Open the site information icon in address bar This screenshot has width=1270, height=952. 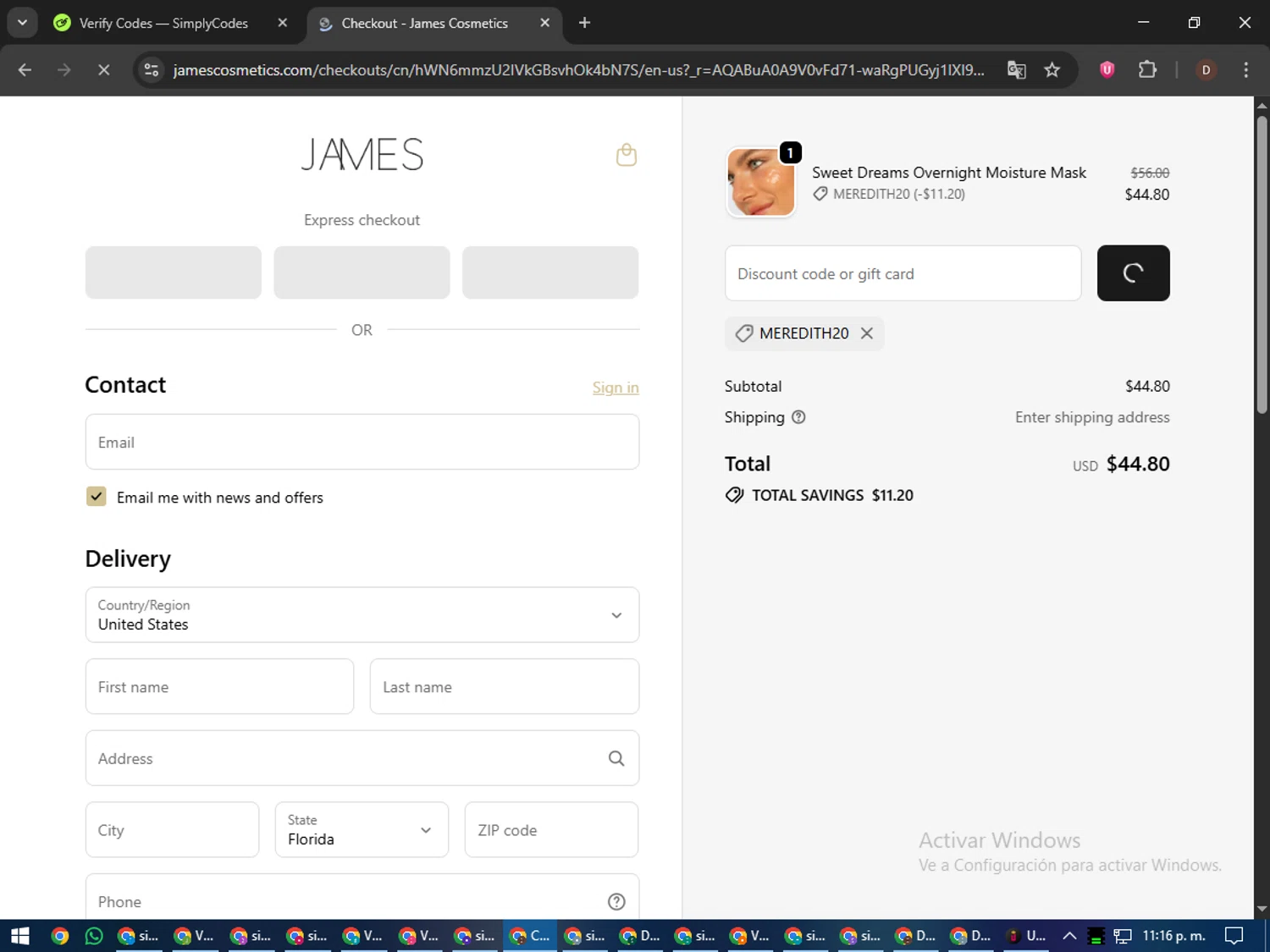[152, 70]
